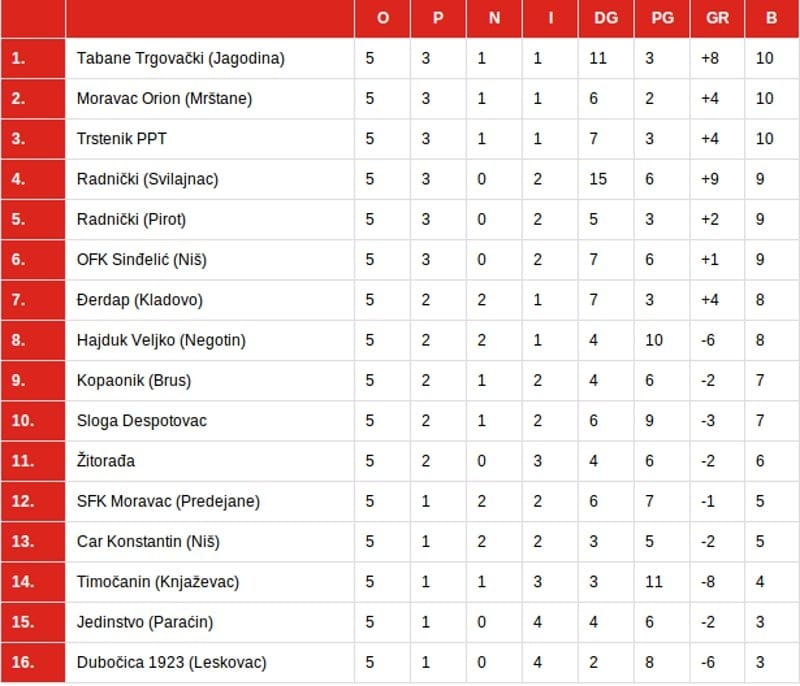
Task: Select Kopaonik (Brus) team name
Action: click(133, 380)
